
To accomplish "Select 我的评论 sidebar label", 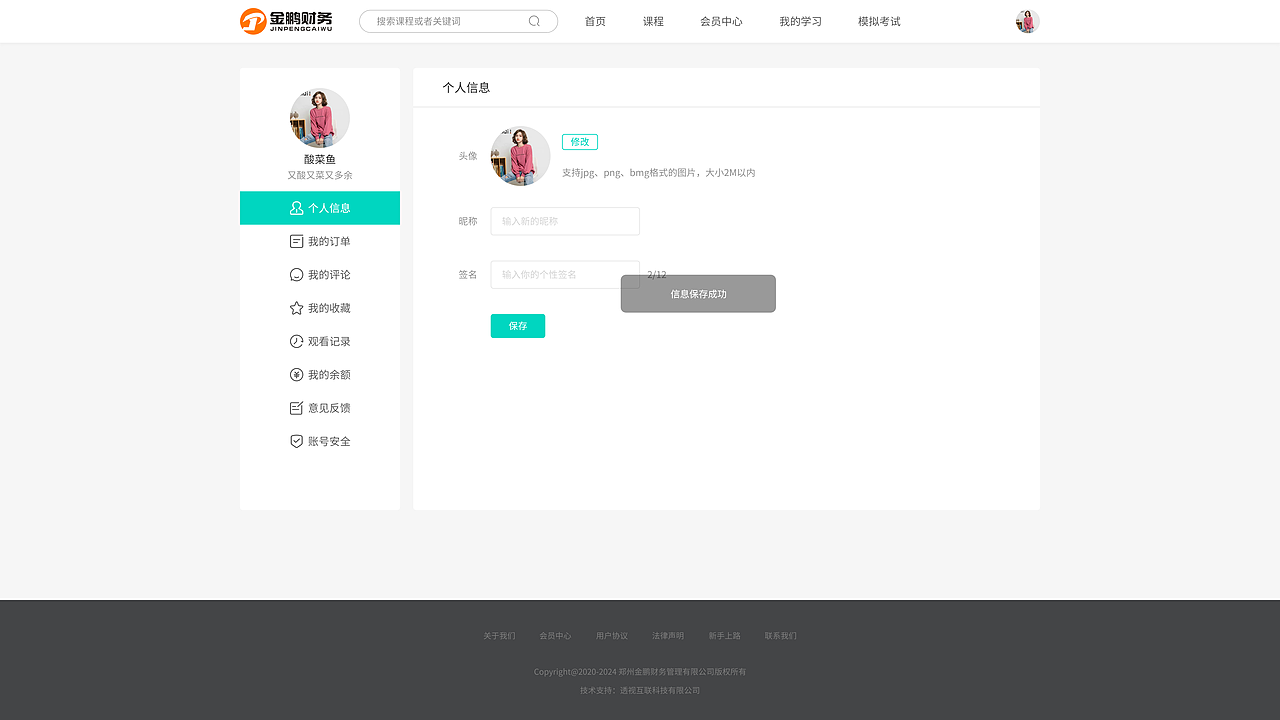I will pos(329,275).
